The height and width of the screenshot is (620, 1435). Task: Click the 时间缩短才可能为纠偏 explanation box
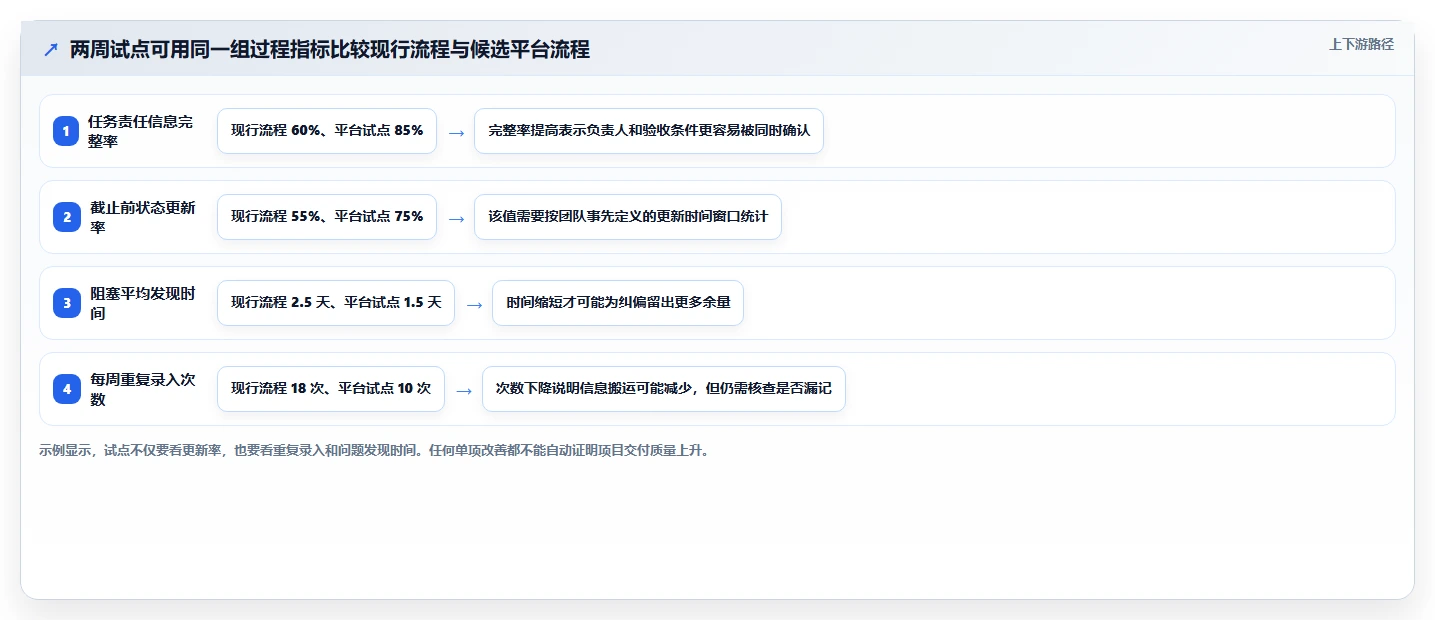coord(618,303)
